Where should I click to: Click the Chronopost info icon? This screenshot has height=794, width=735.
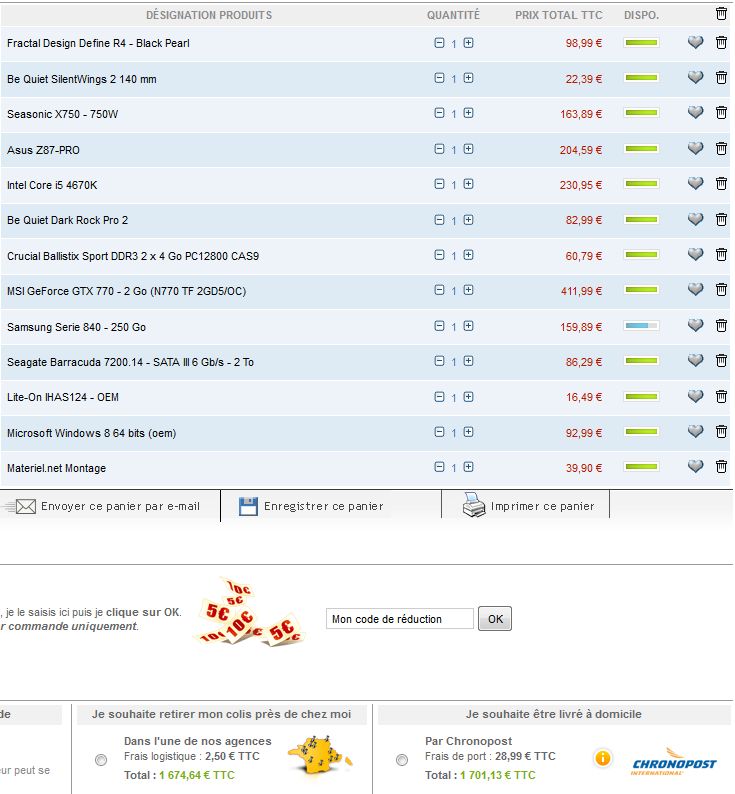603,758
